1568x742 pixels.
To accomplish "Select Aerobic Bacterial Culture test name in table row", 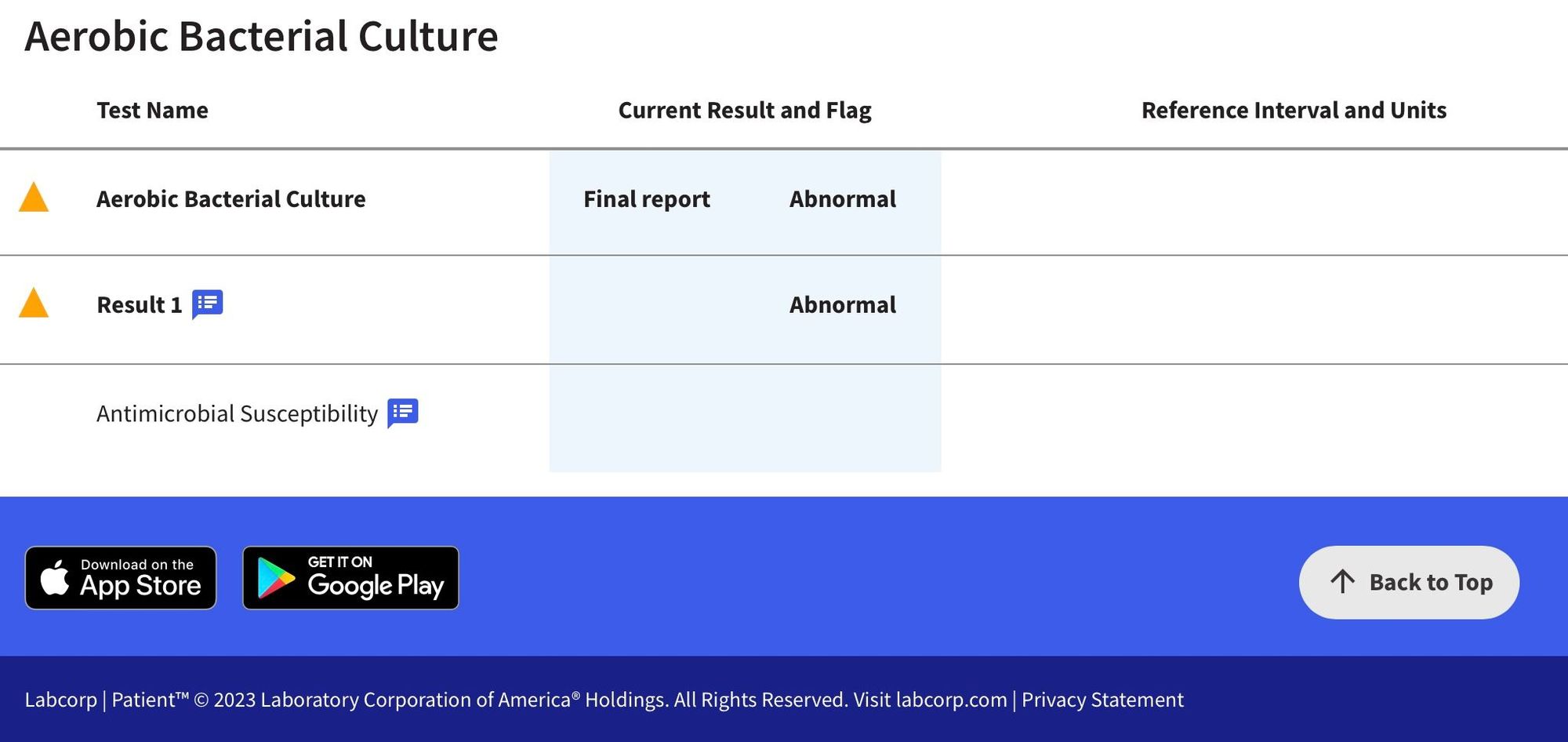I will (x=230, y=199).
